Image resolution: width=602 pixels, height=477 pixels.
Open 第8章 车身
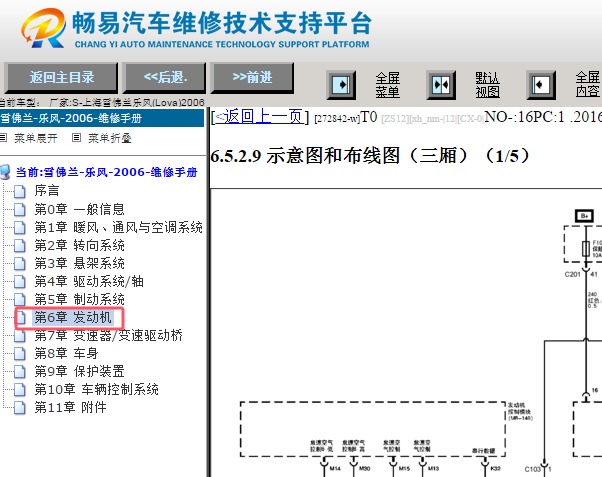pos(66,353)
